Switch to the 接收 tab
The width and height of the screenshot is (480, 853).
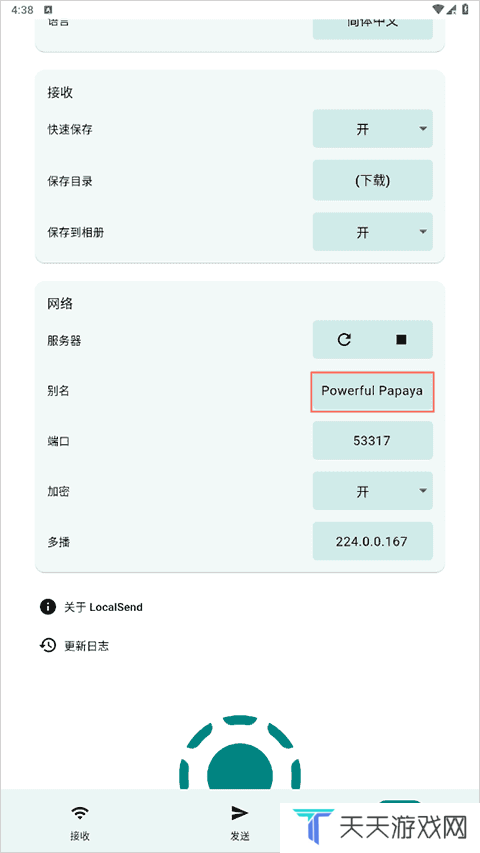80,821
